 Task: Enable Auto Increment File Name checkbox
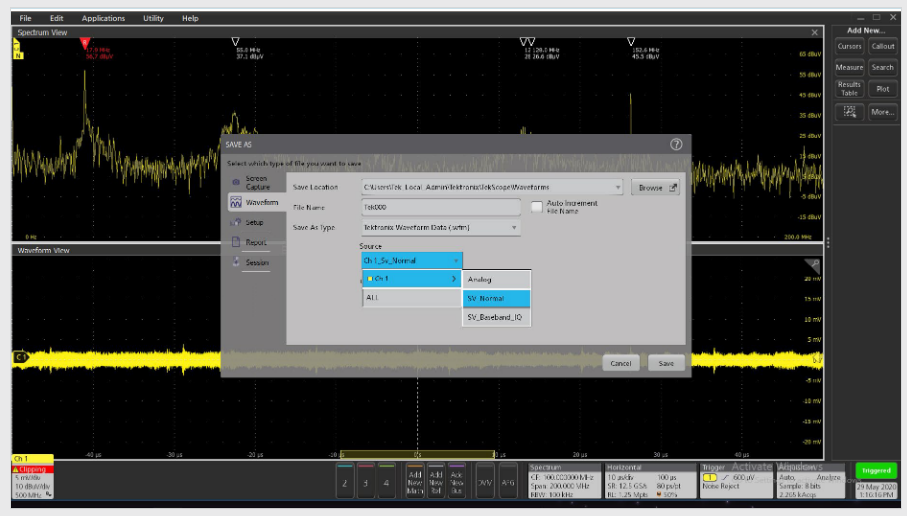(537, 207)
